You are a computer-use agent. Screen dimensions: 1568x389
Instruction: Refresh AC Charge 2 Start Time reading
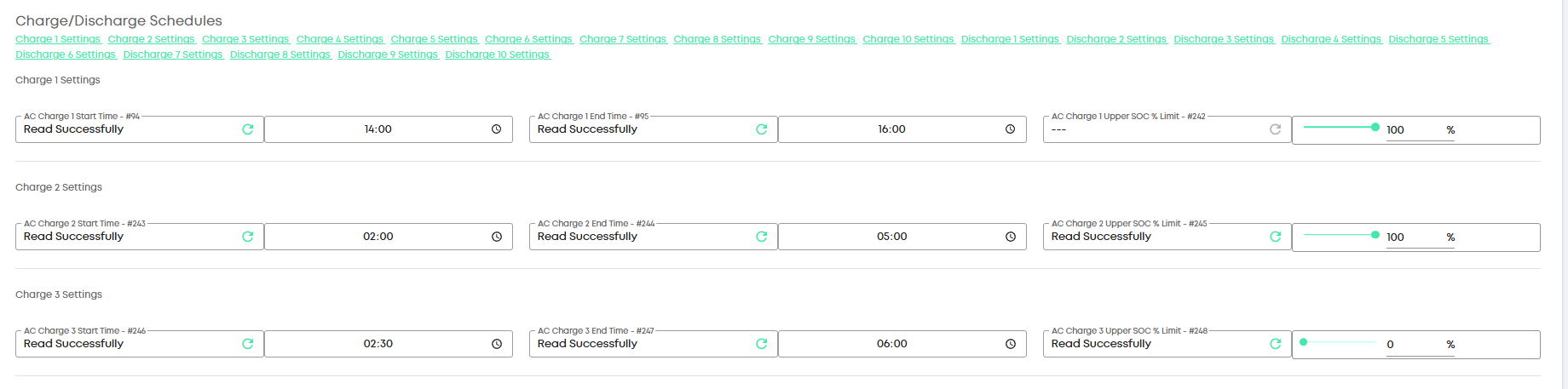248,237
